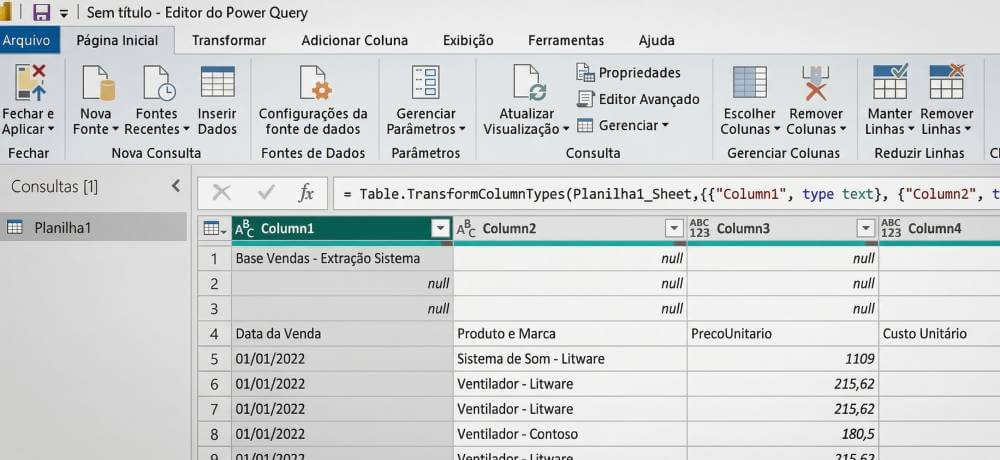Expand the Manter Linhas dropdown arrow
1000x460 pixels.
coord(911,130)
